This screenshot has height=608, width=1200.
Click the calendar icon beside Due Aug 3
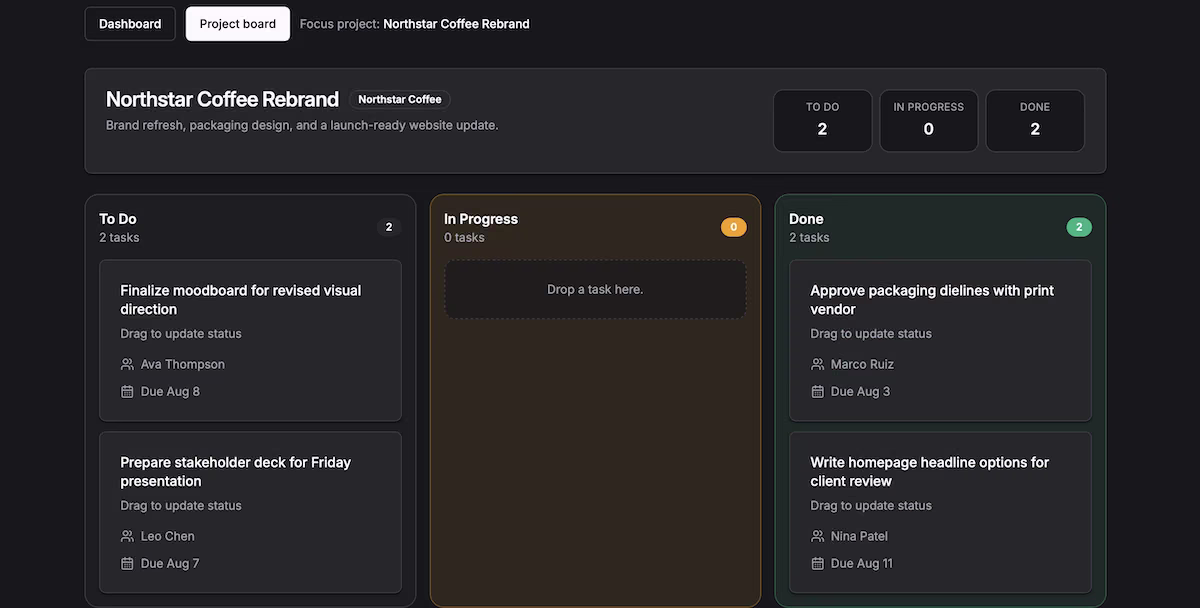(817, 391)
